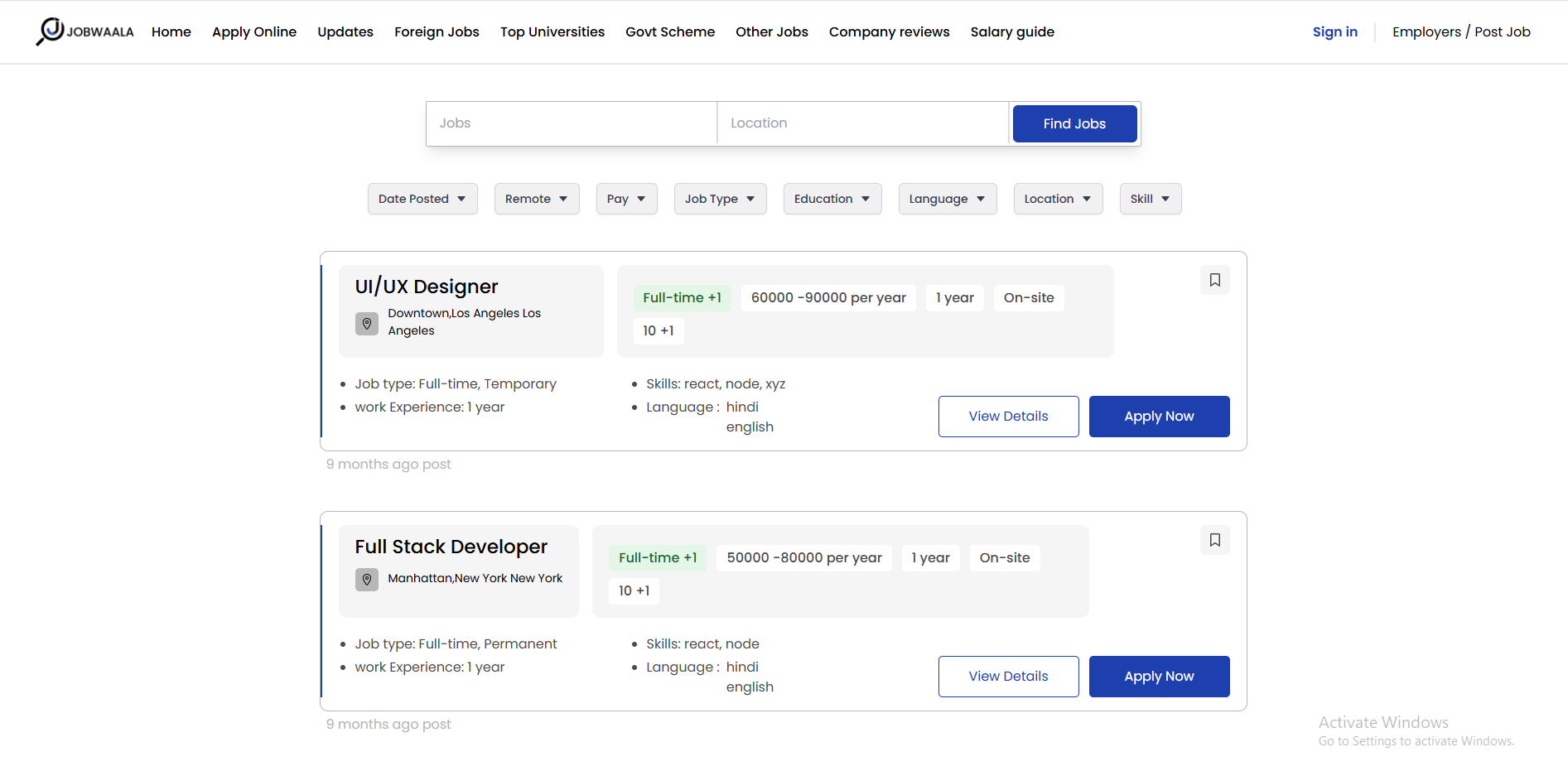Screen dimensions: 1568x771
Task: View Details for UI/UX Designer
Action: click(x=1008, y=417)
